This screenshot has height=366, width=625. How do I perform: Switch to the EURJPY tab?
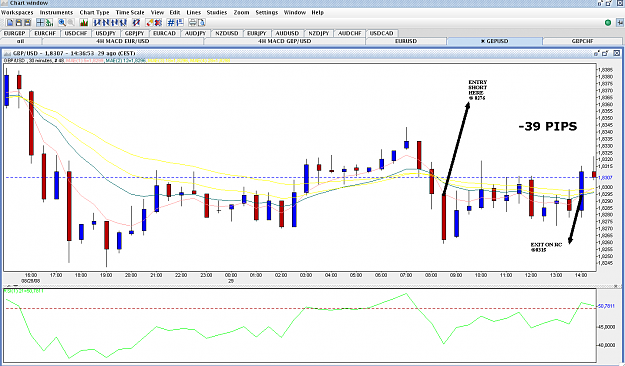257,33
